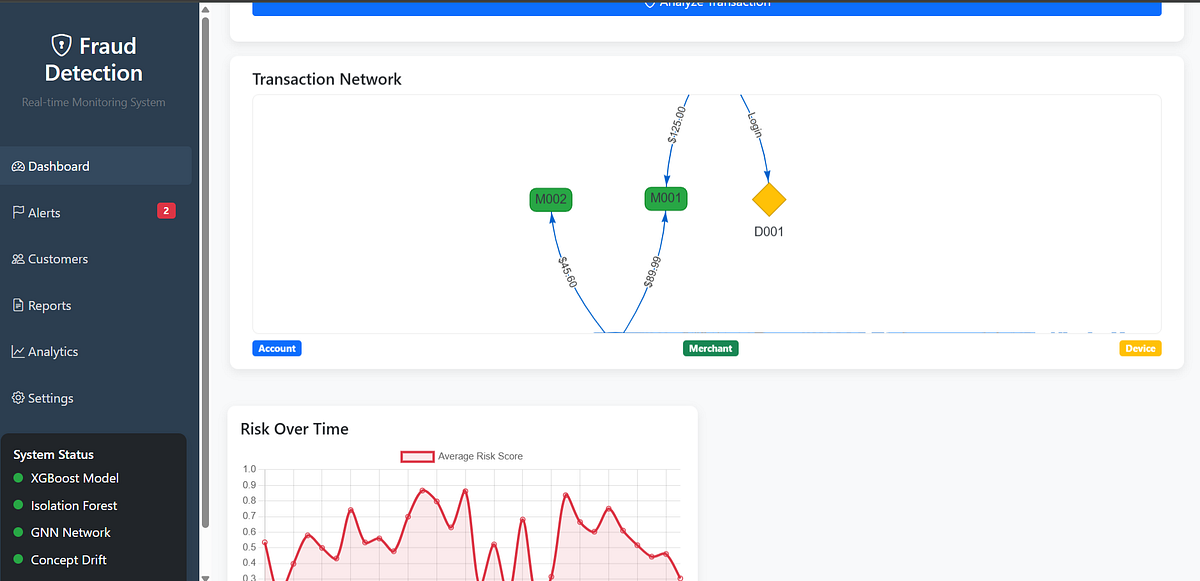This screenshot has width=1200, height=581.
Task: Filter network by the Device legend badge
Action: tap(1140, 348)
